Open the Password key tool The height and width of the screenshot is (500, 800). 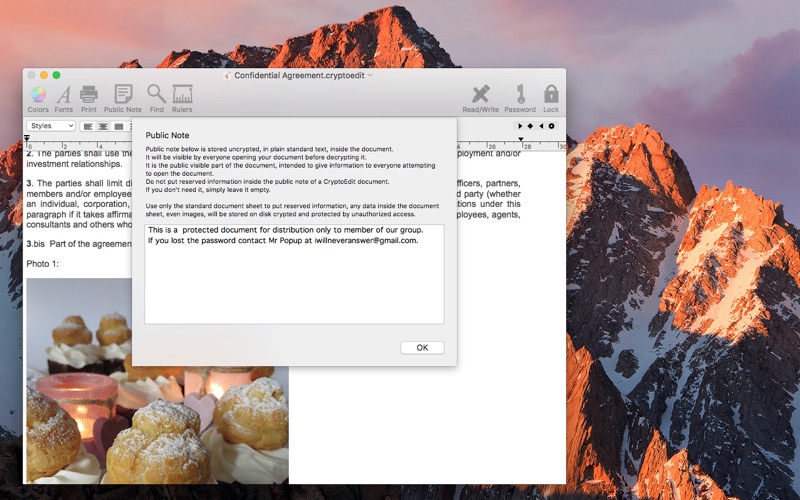(519, 96)
